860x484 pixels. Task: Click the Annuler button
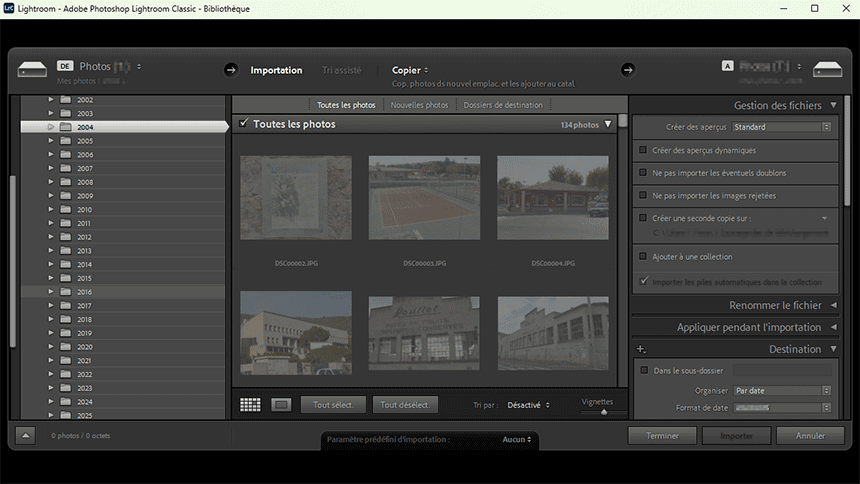tap(810, 436)
